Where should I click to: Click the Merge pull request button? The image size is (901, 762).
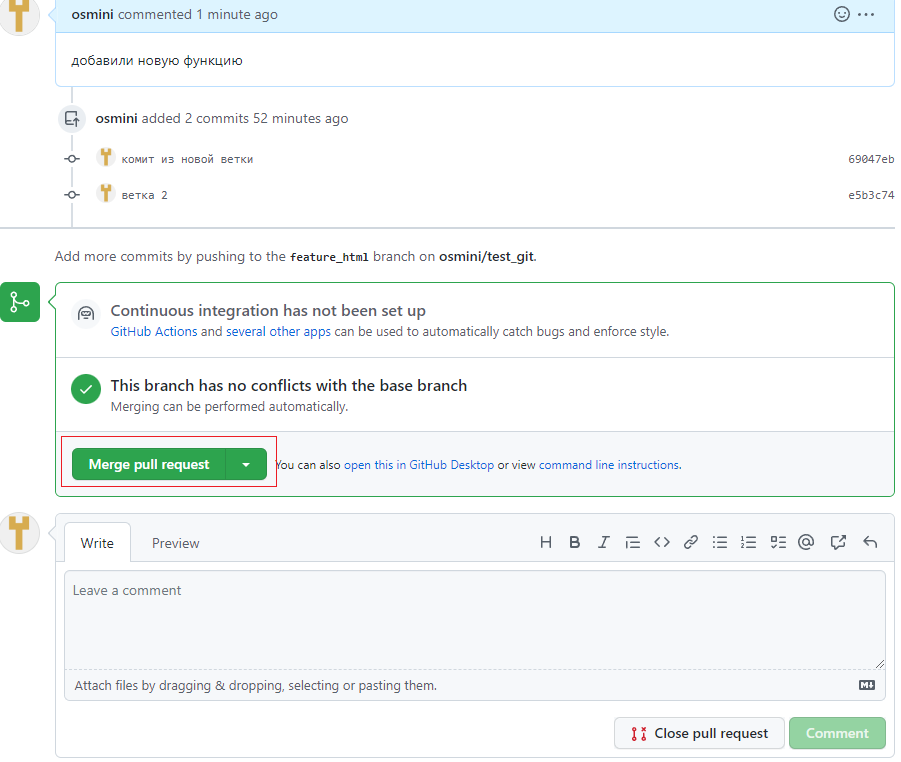click(x=149, y=464)
